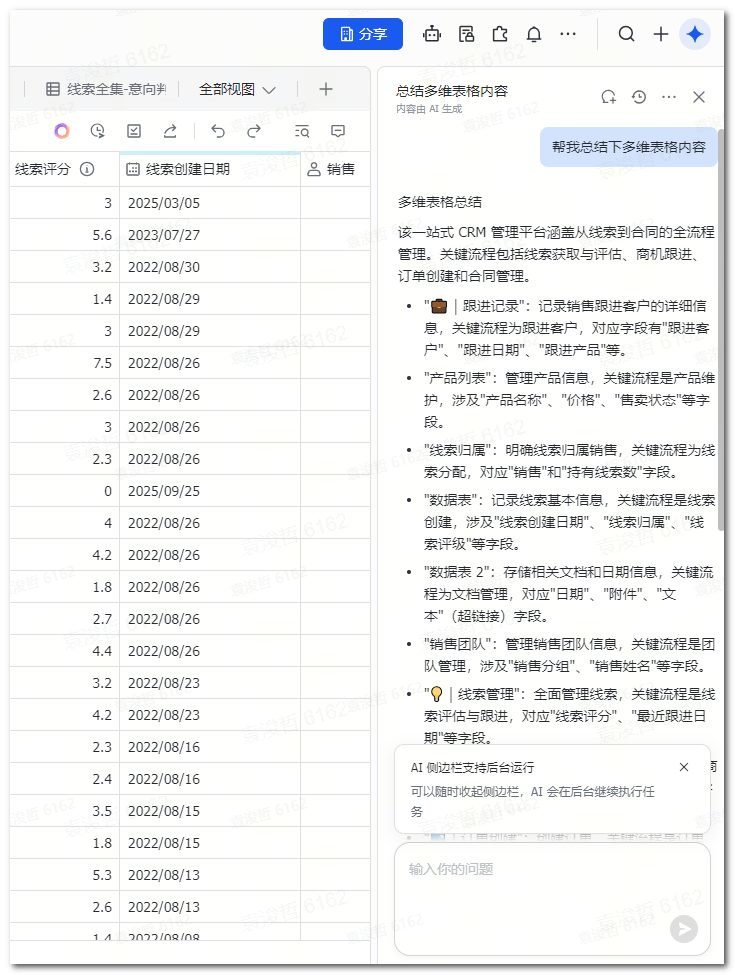Show info tooltip icon next to 线索评分

click(87, 169)
